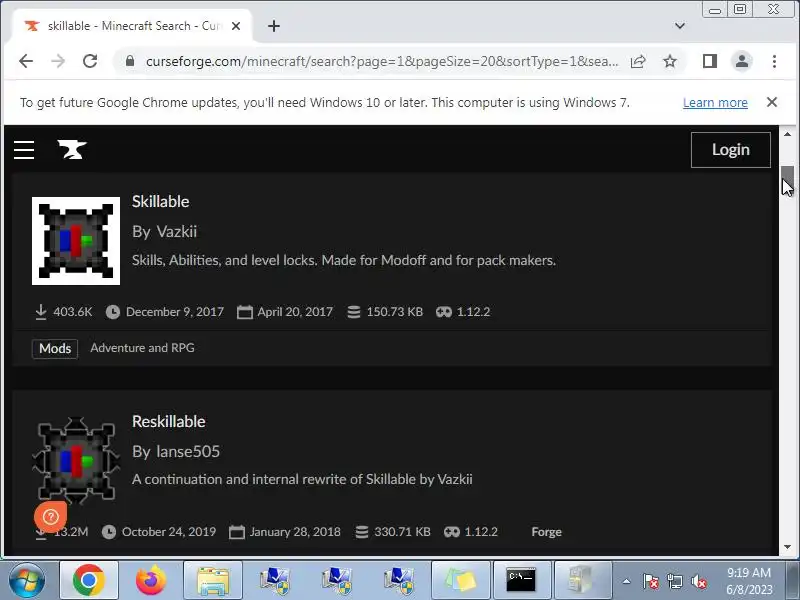Click the browser forward arrow
The image size is (800, 600).
[58, 61]
